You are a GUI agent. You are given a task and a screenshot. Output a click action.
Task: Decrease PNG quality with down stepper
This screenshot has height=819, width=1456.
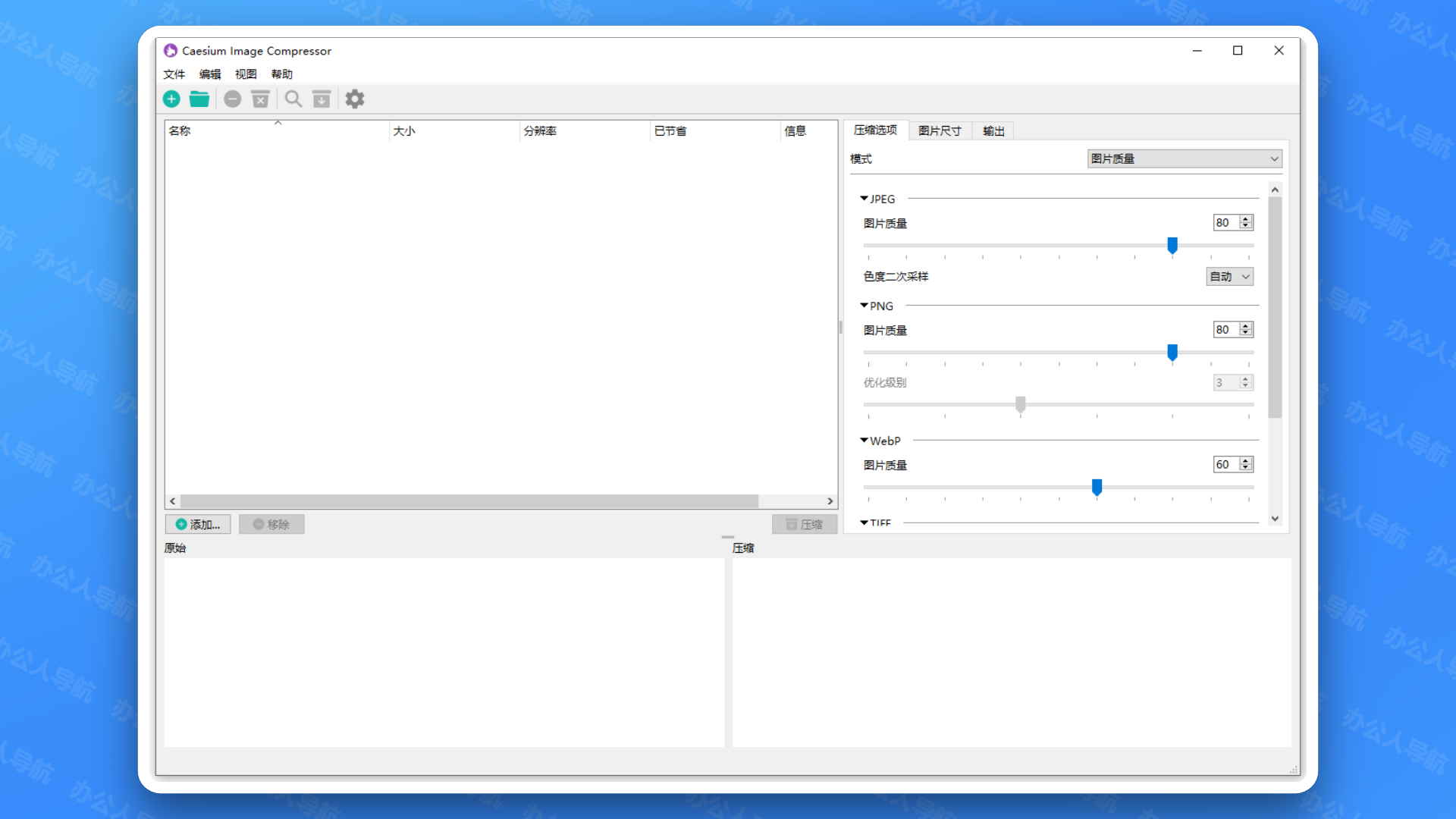click(1246, 334)
